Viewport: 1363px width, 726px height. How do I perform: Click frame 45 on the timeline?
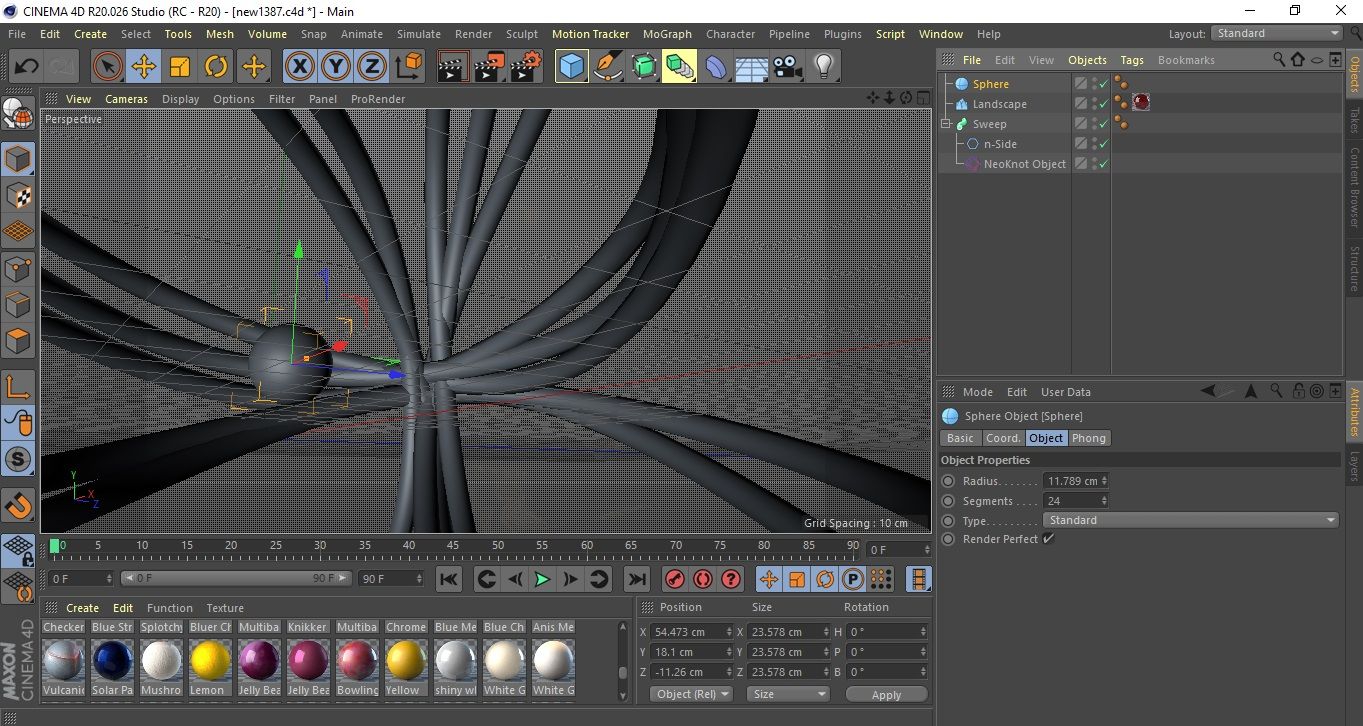coord(453,546)
